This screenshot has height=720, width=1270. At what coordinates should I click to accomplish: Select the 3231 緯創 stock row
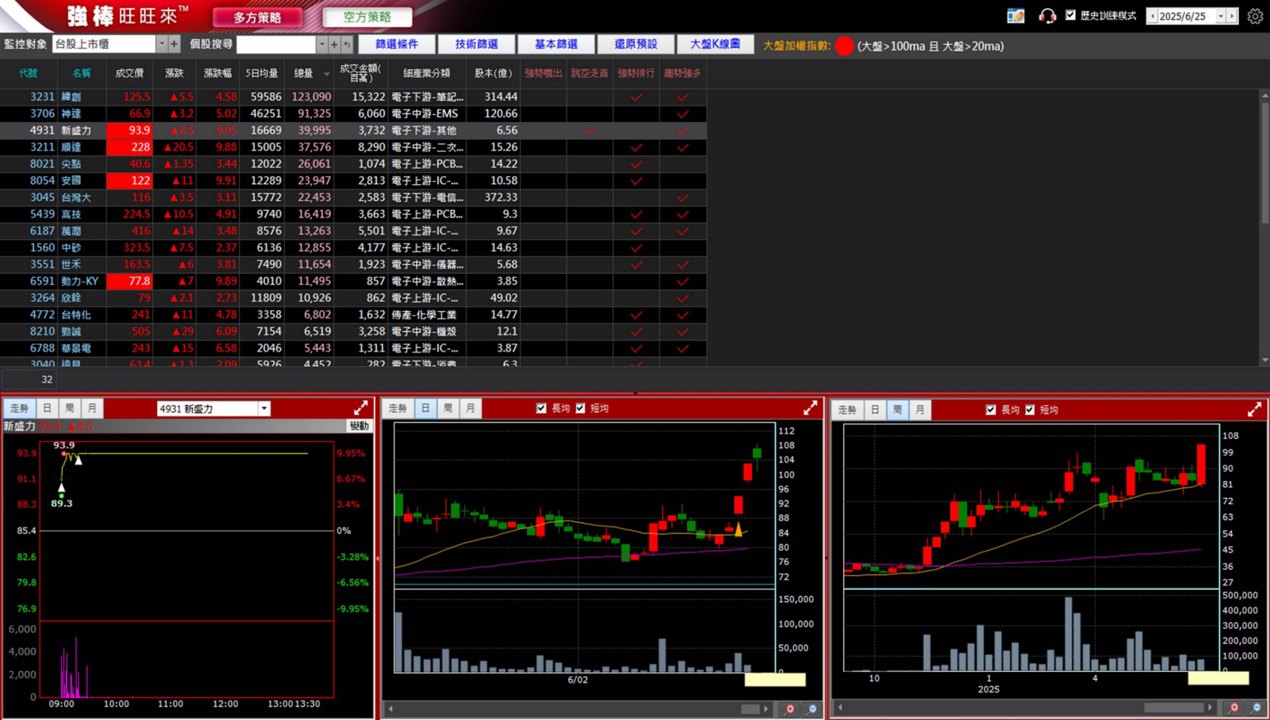353,96
